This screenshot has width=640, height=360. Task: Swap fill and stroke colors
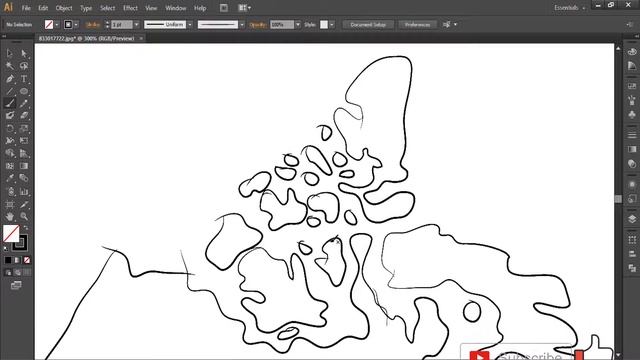coord(26,228)
